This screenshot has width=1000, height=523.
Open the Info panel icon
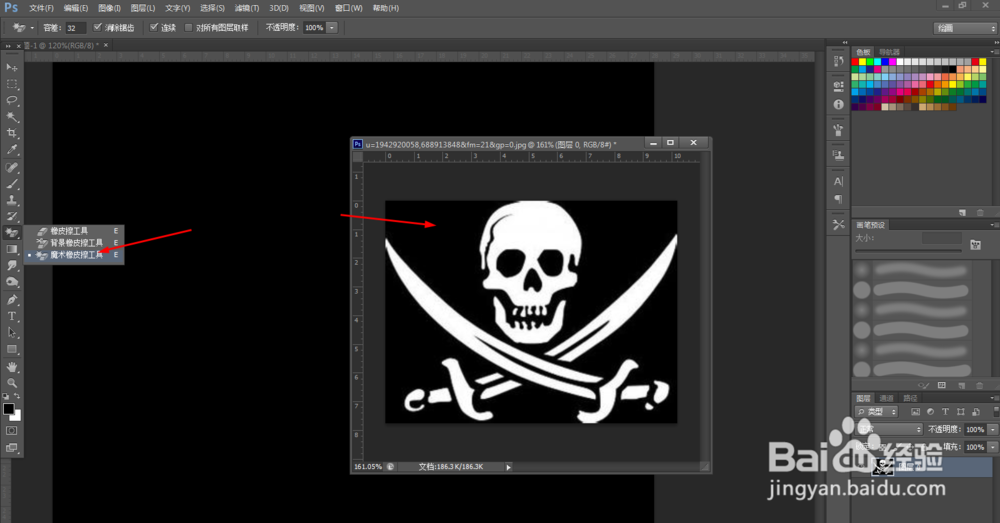(838, 104)
